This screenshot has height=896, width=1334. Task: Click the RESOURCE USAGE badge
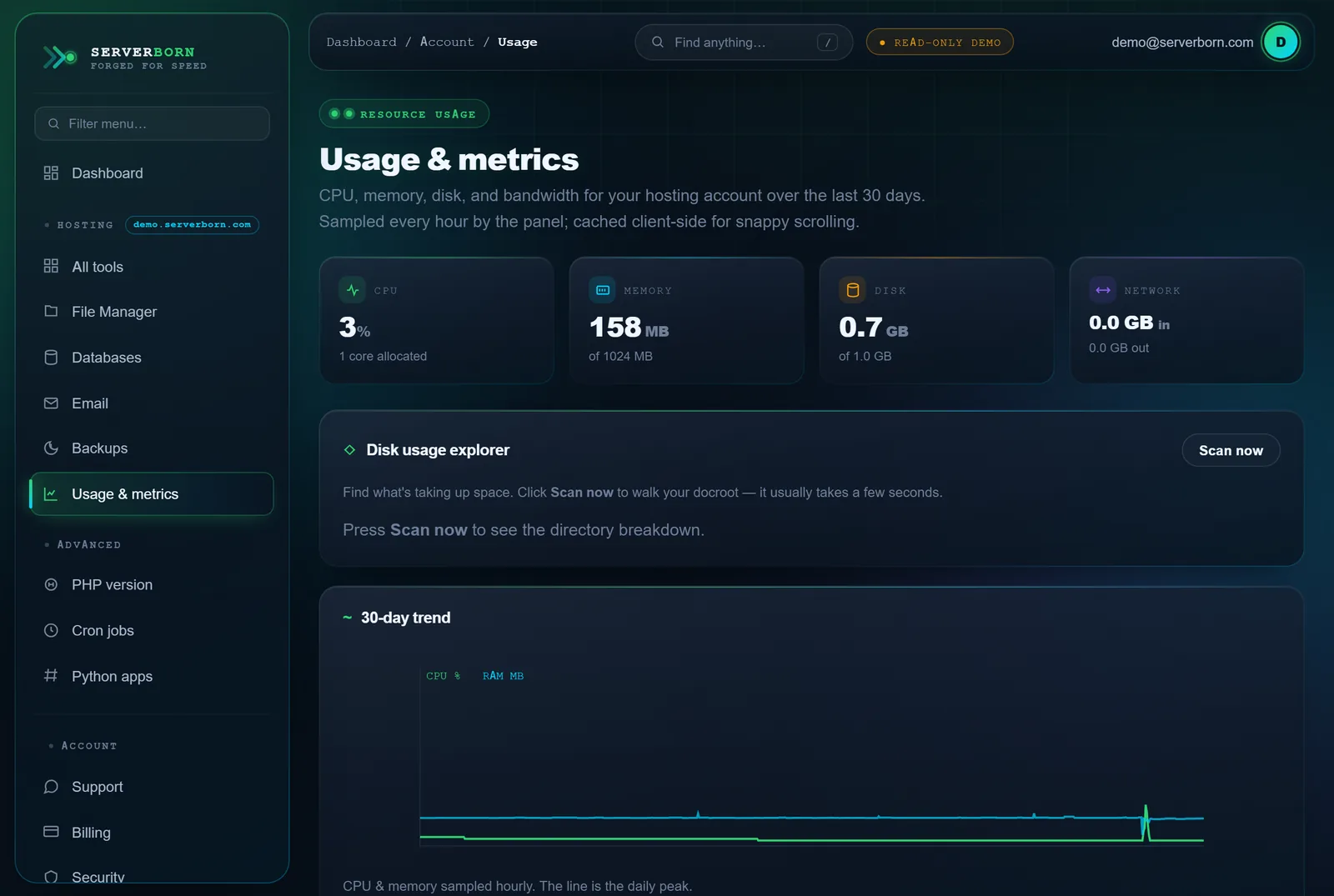[x=404, y=114]
